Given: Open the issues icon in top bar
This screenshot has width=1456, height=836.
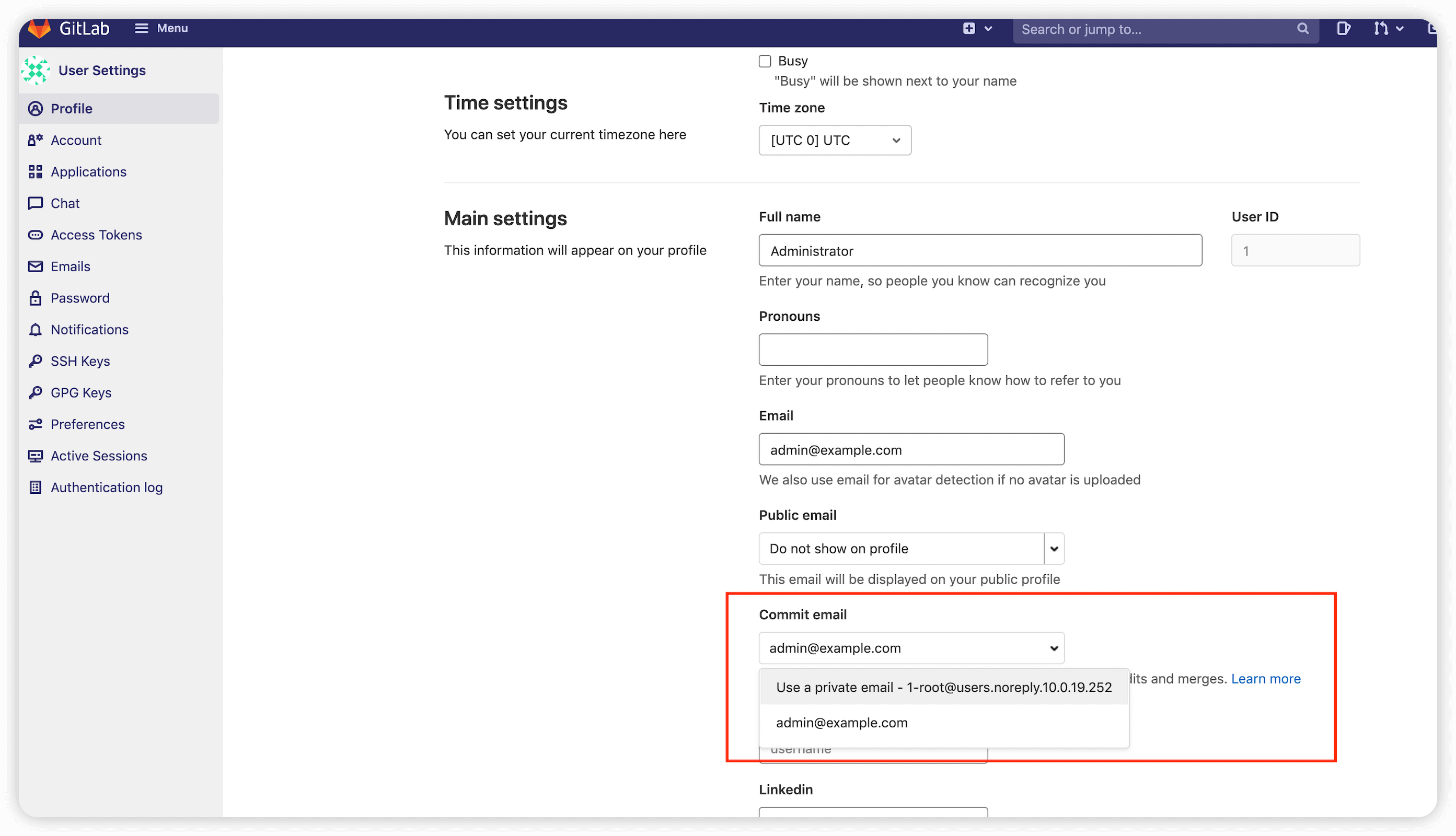Looking at the screenshot, I should tap(1343, 28).
